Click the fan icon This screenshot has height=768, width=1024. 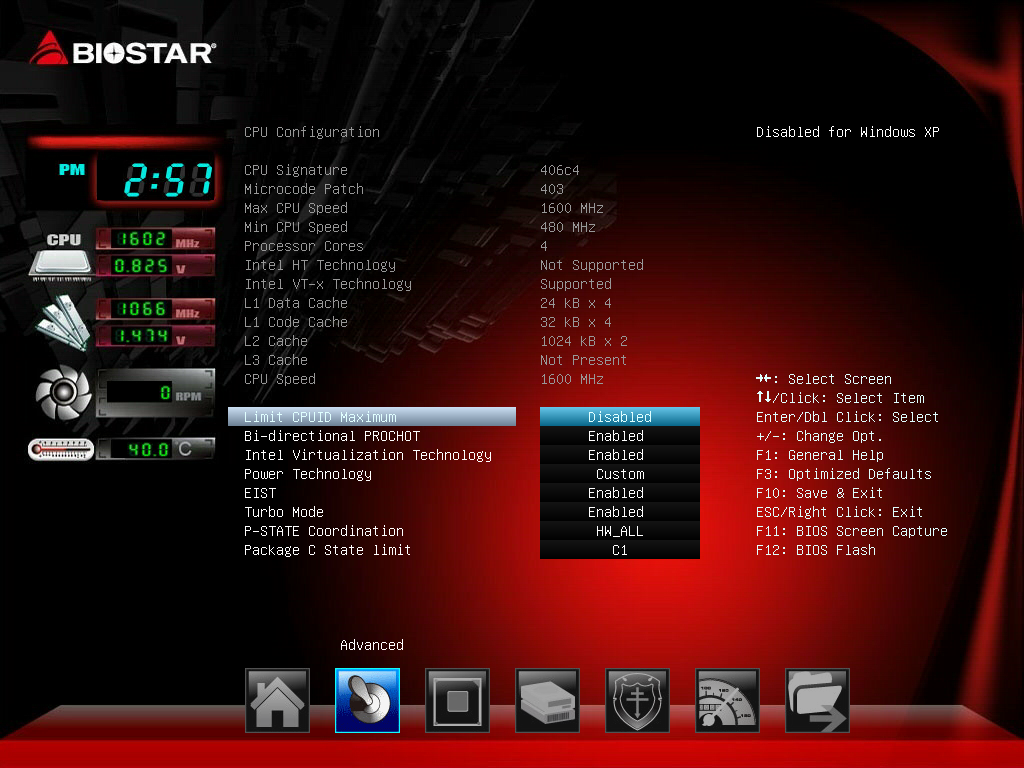[x=63, y=392]
